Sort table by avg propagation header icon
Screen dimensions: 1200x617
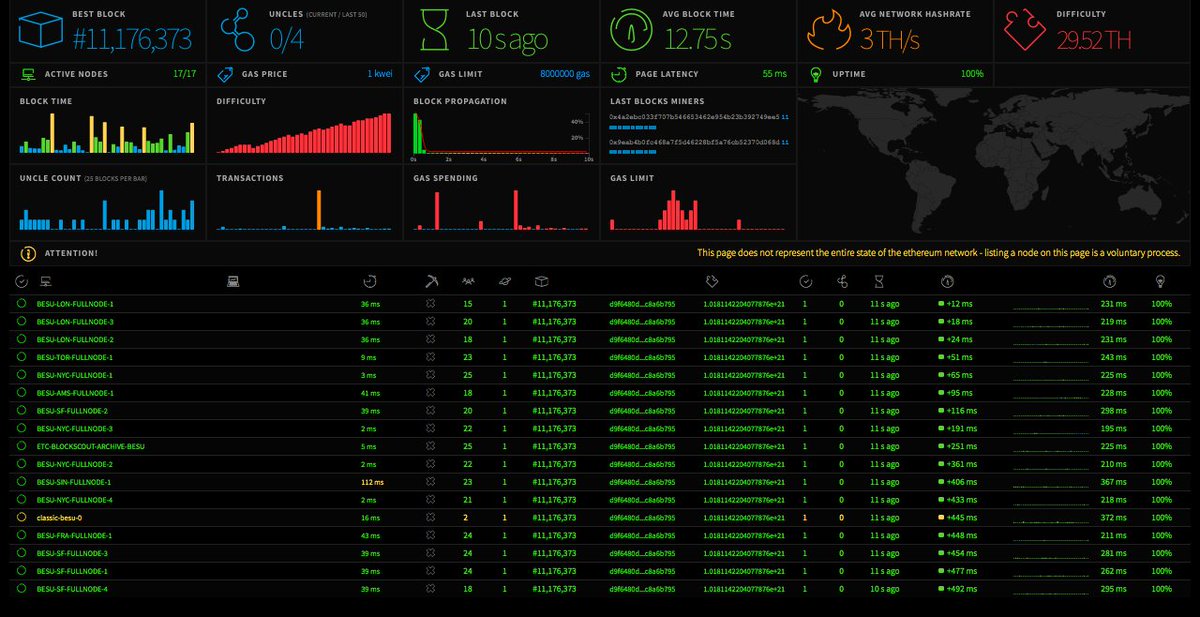tap(1109, 282)
